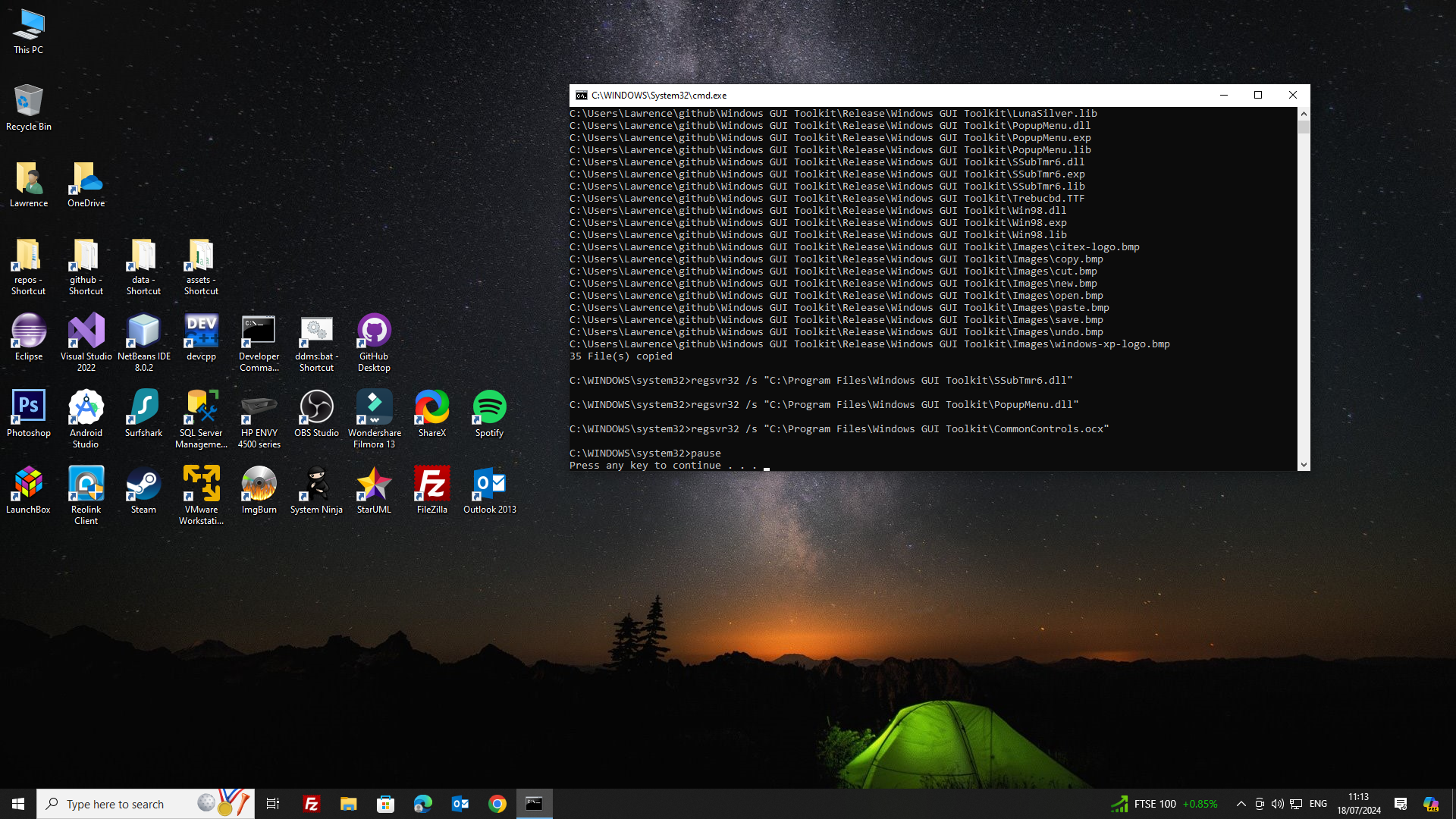
Task: Select the VMware Workstation shortcut
Action: (x=201, y=484)
